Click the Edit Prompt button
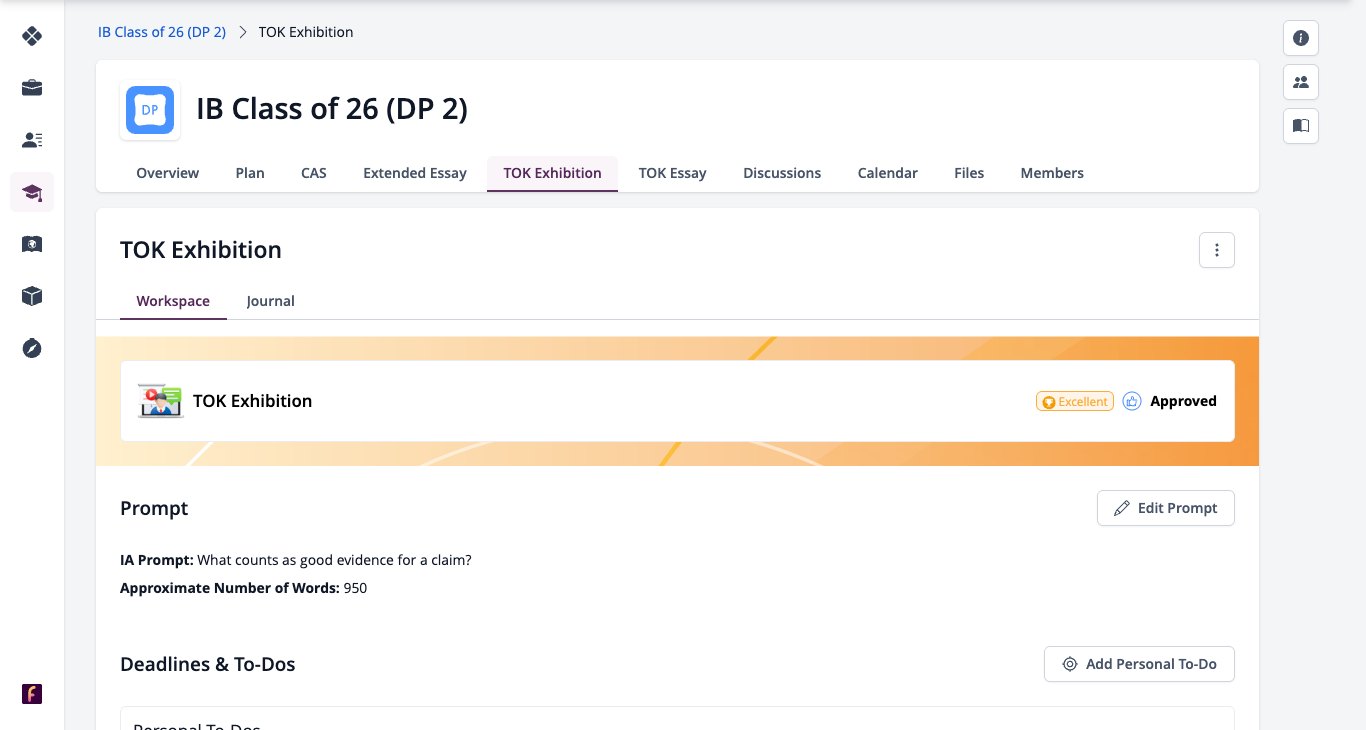 pyautogui.click(x=1166, y=508)
